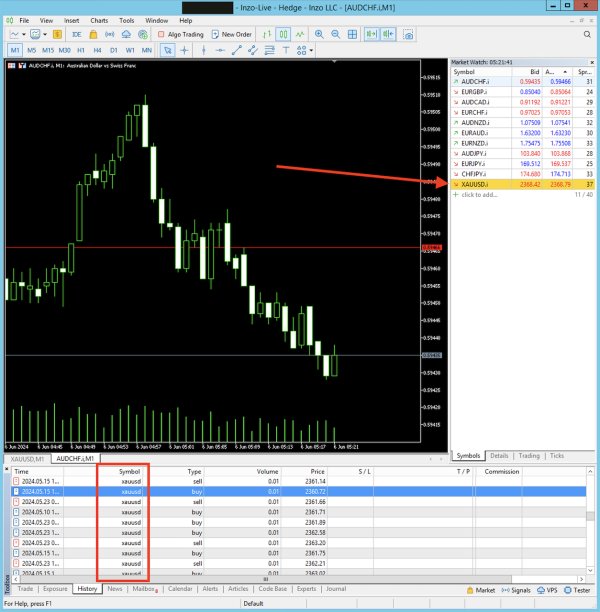Select XAUUSD.i in Market Watch
Screen dimensions: 600x612
click(x=522, y=184)
